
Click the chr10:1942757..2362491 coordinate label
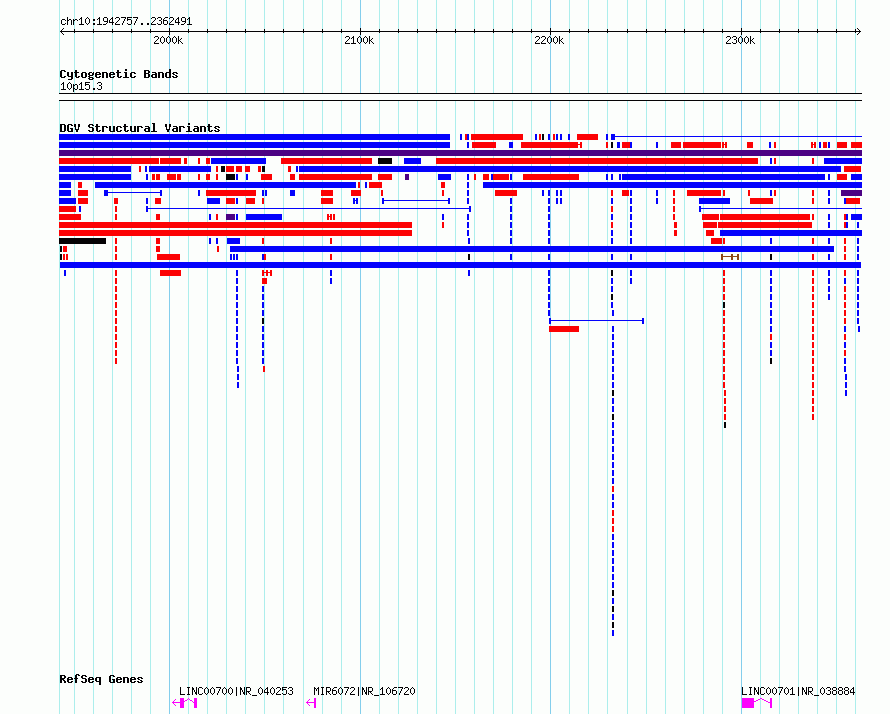tap(126, 22)
